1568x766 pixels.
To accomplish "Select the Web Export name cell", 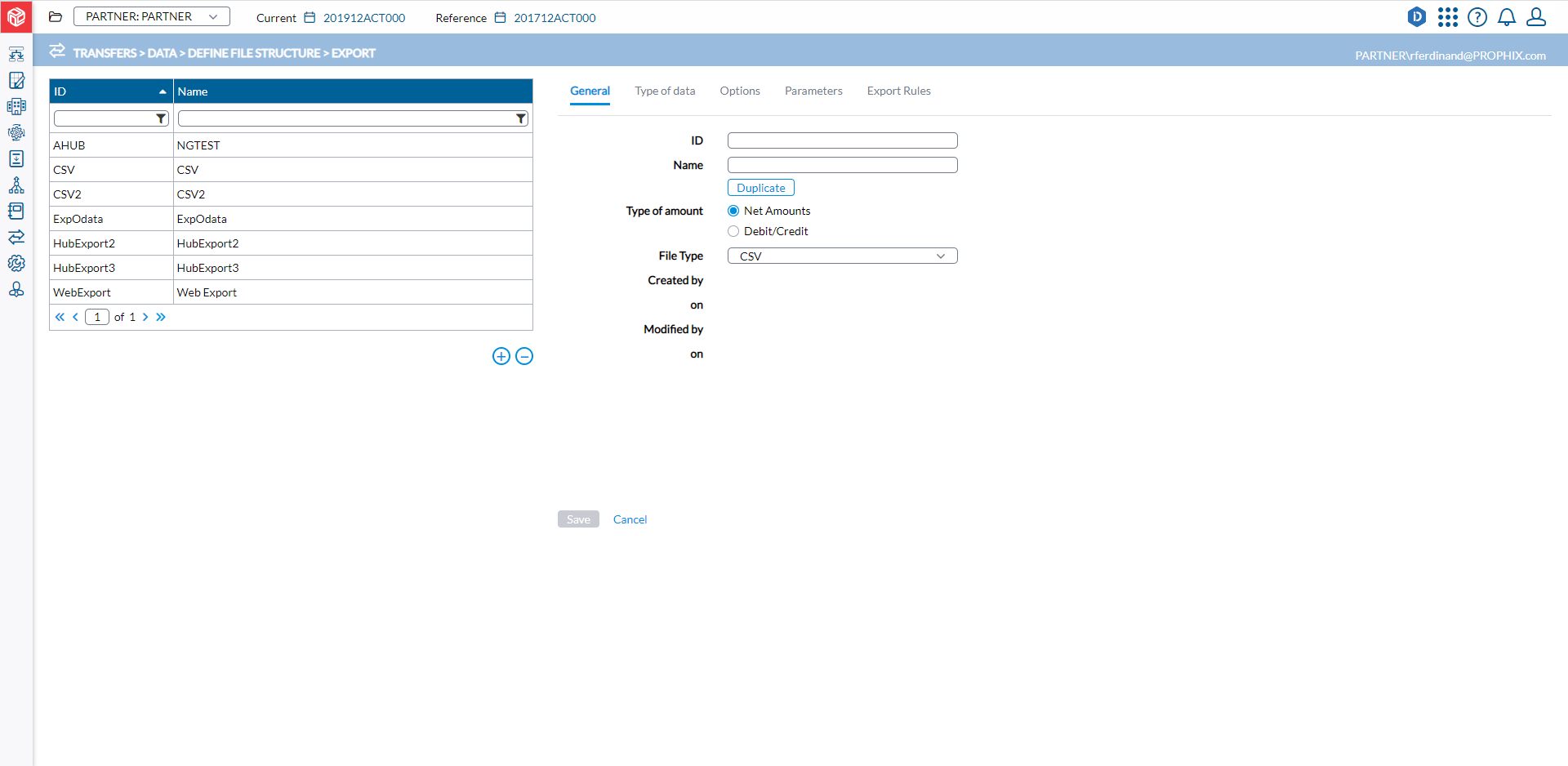I will point(353,292).
